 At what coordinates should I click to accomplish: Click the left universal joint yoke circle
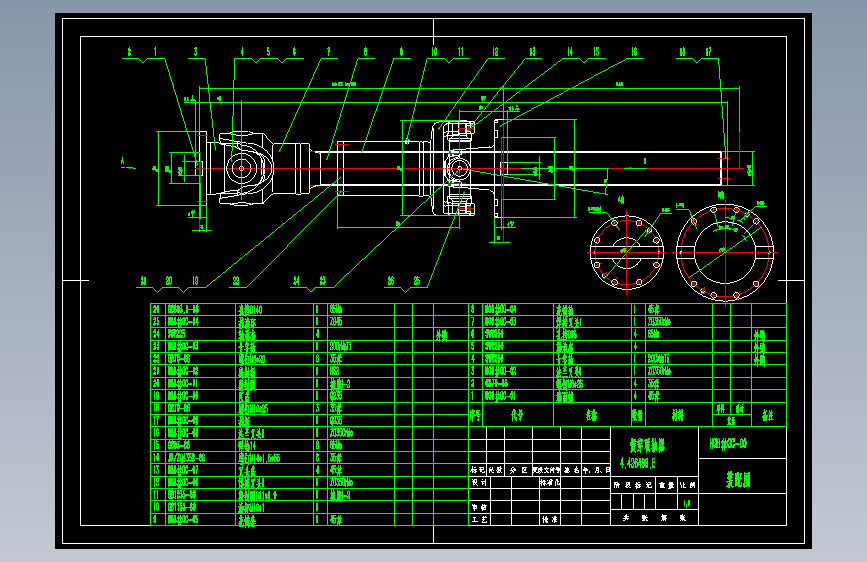click(x=242, y=169)
